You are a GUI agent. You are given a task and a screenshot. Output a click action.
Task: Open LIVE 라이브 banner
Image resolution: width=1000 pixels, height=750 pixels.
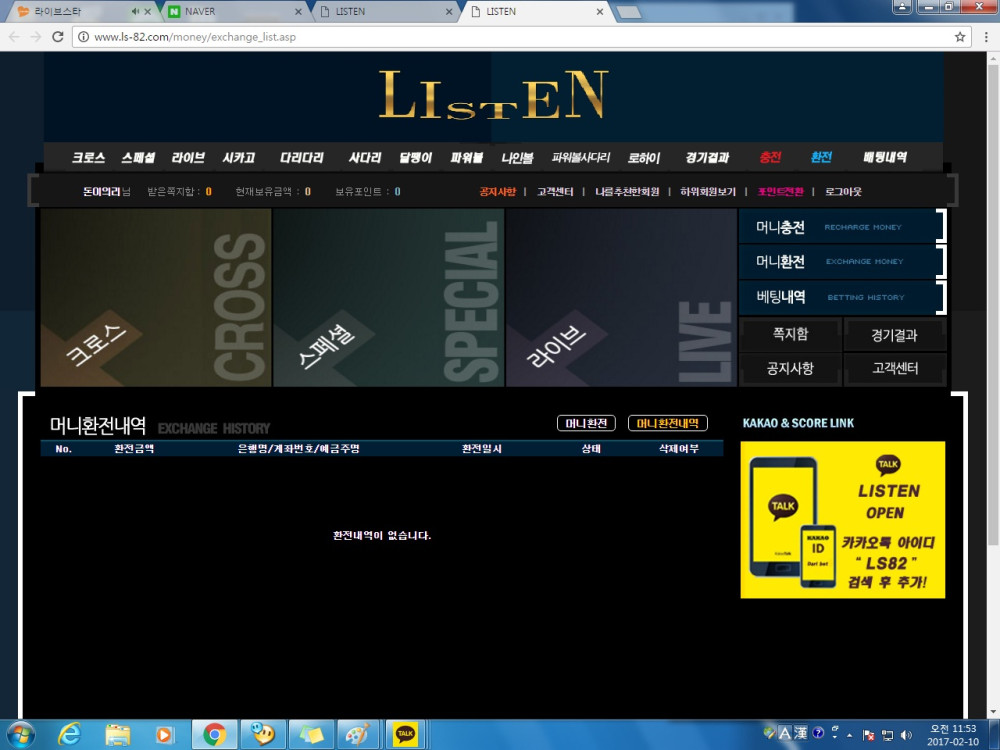(x=621, y=297)
